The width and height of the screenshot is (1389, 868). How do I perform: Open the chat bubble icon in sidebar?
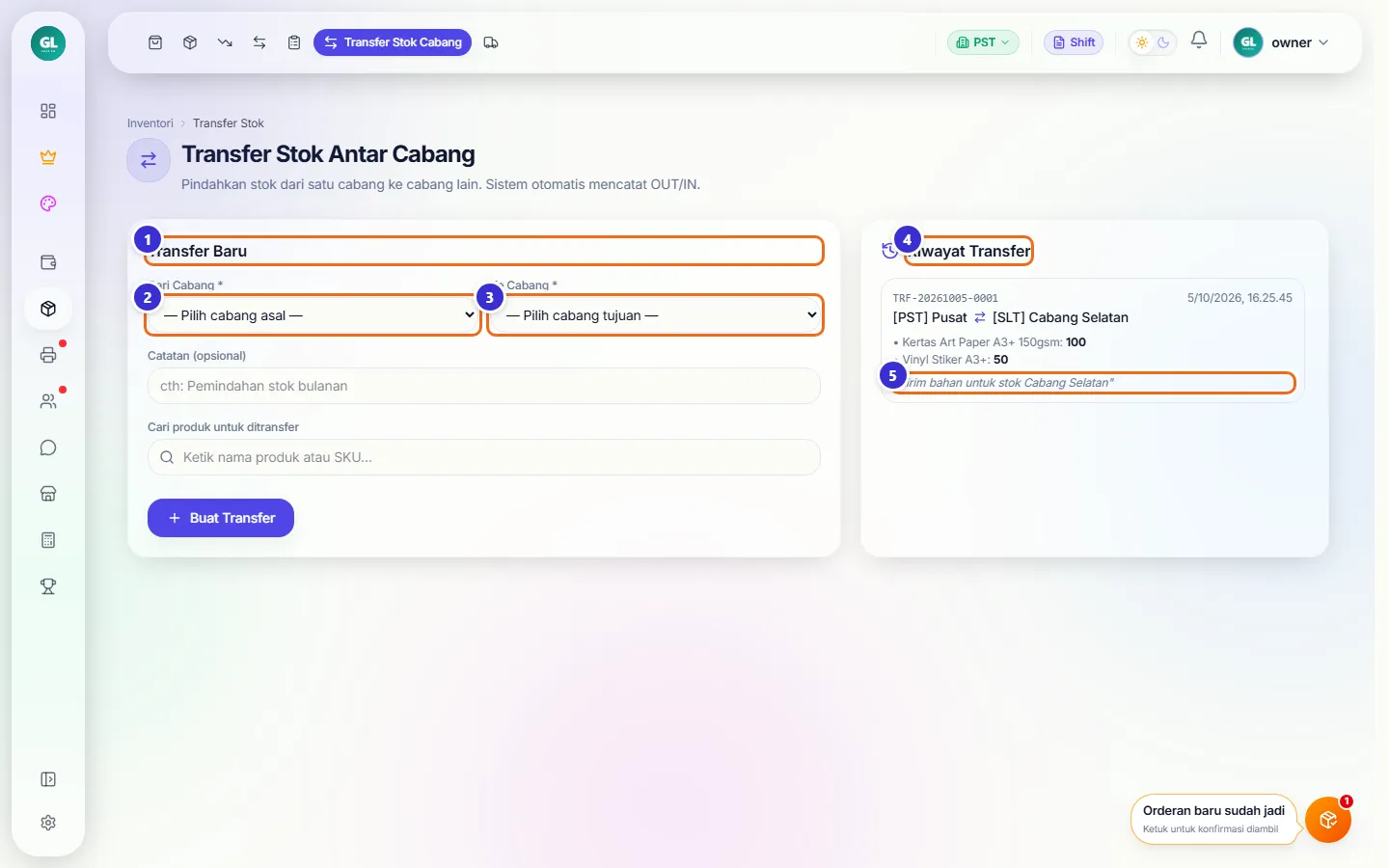point(48,448)
